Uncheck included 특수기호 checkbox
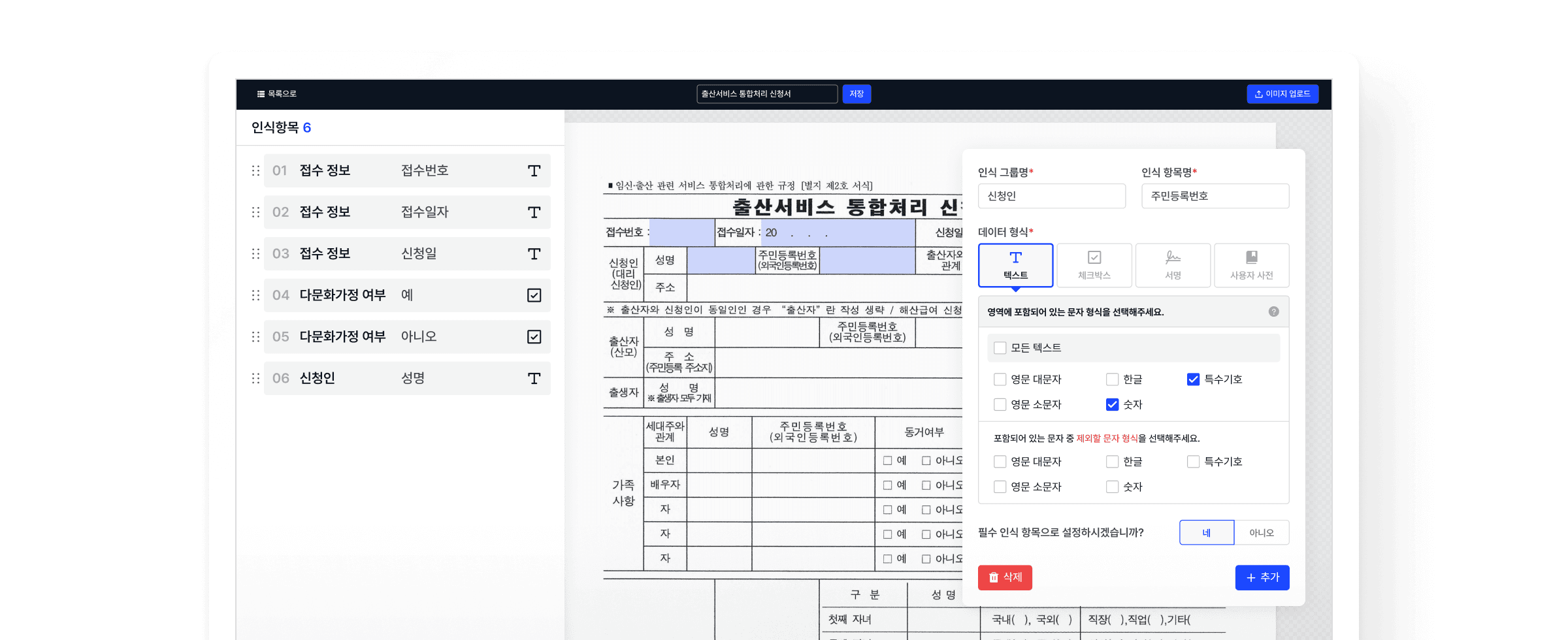 coord(1193,379)
